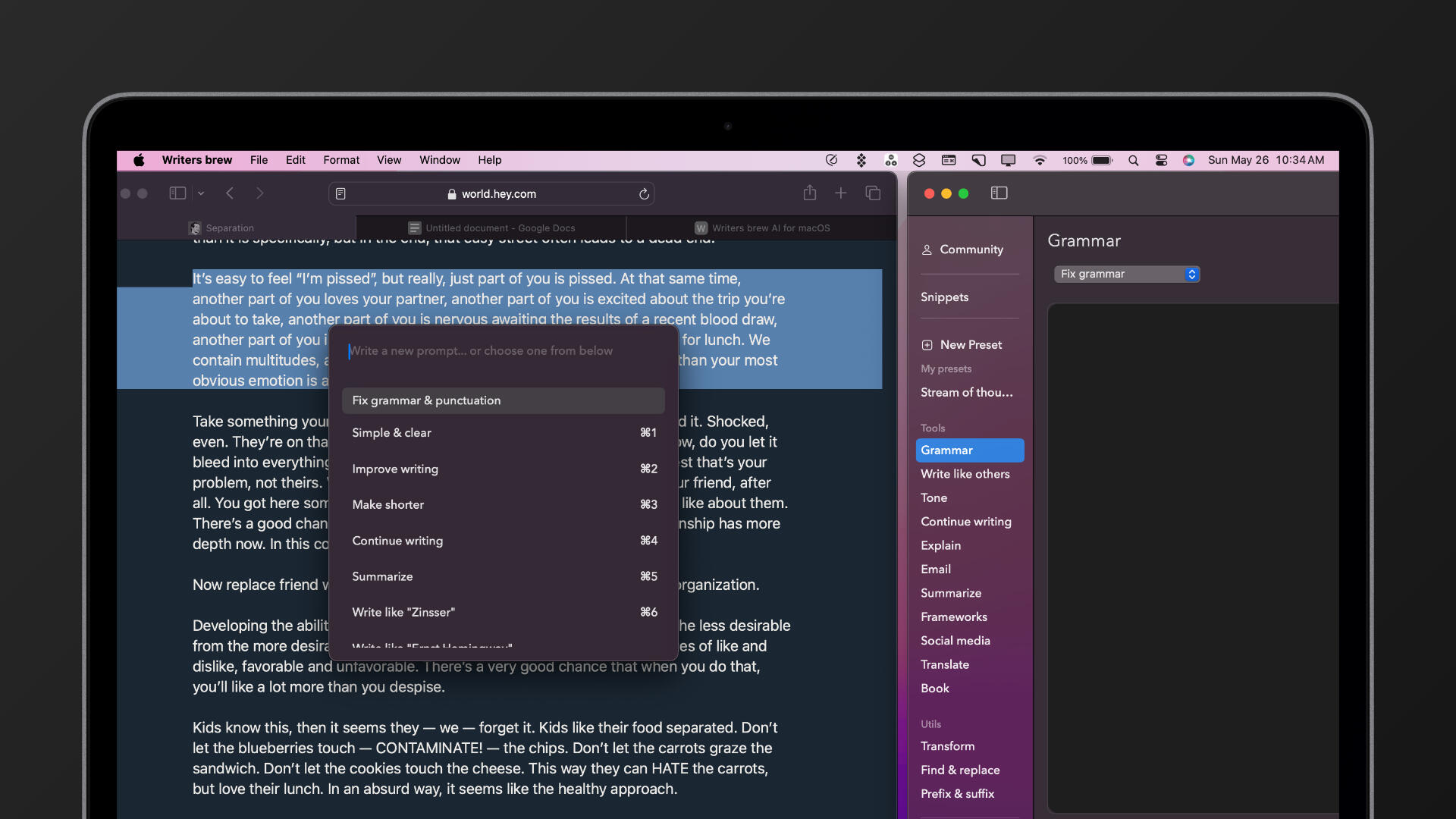Open the Book tool
The image size is (1456, 819).
point(935,687)
